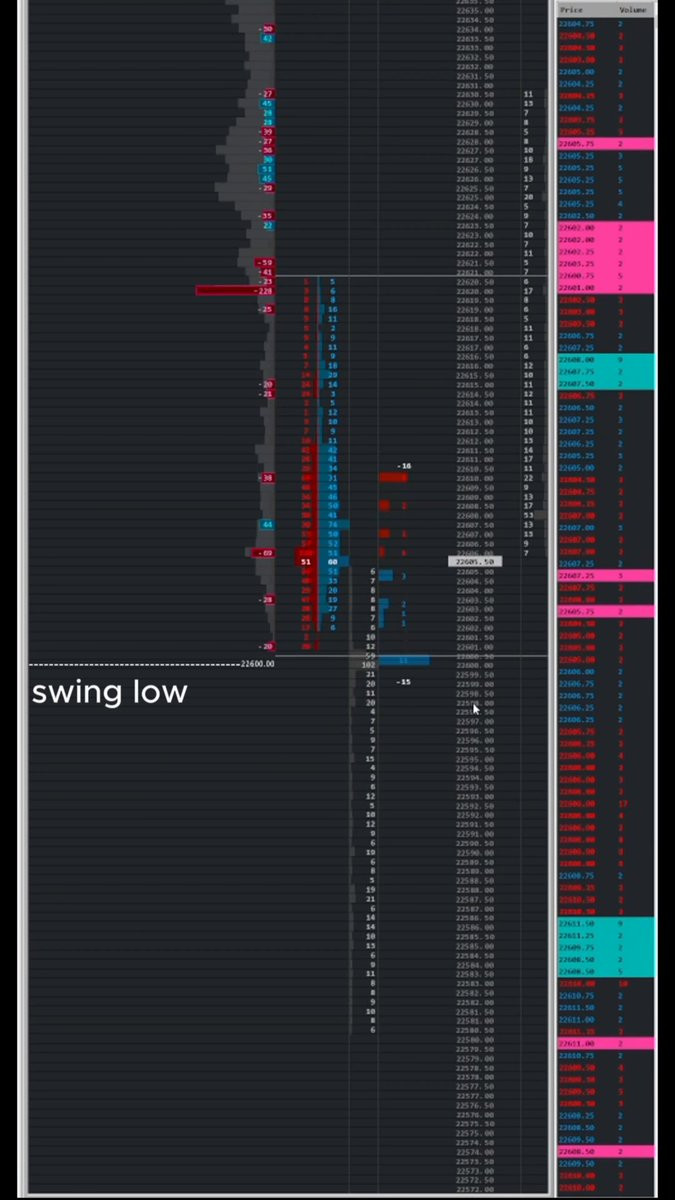Click the -15 delta total below blue bar
675x1200 pixels.
[x=403, y=682]
